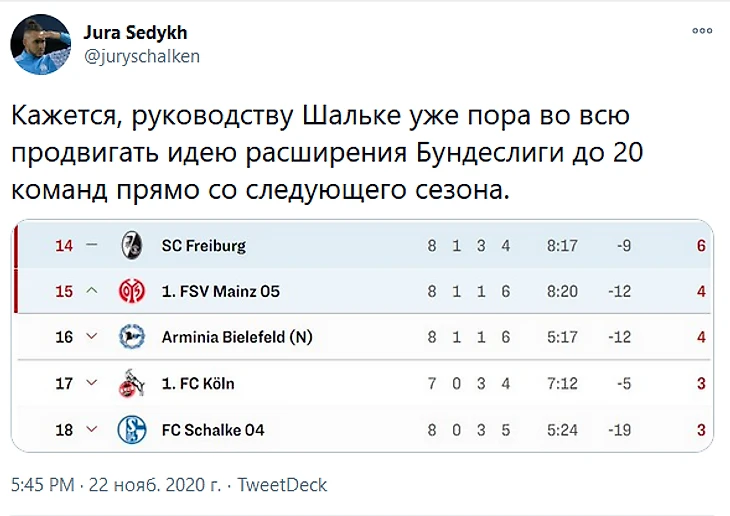730x516 pixels.
Task: Click the SC Freiburg club crest
Action: click(130, 246)
